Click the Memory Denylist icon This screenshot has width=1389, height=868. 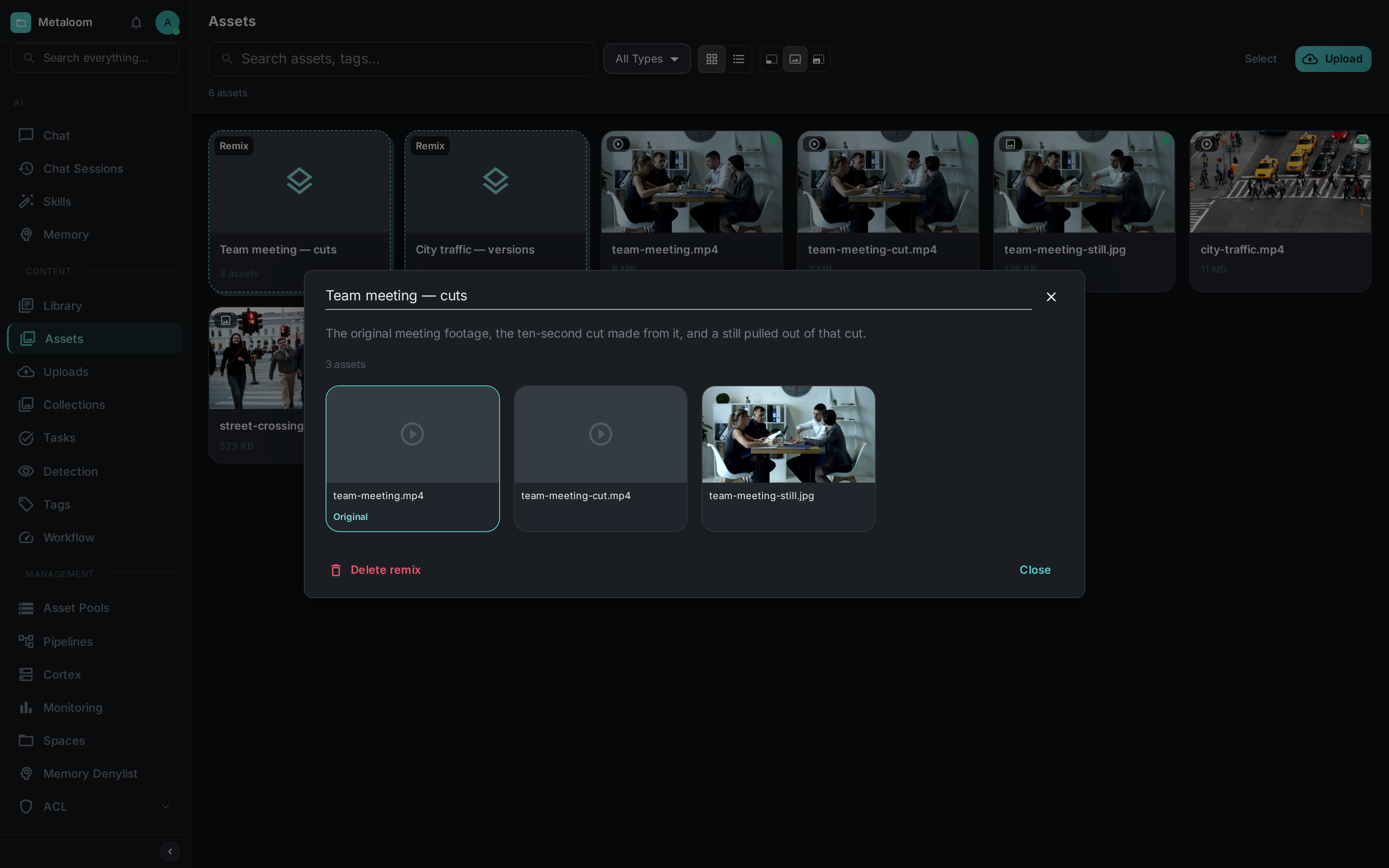click(x=26, y=774)
